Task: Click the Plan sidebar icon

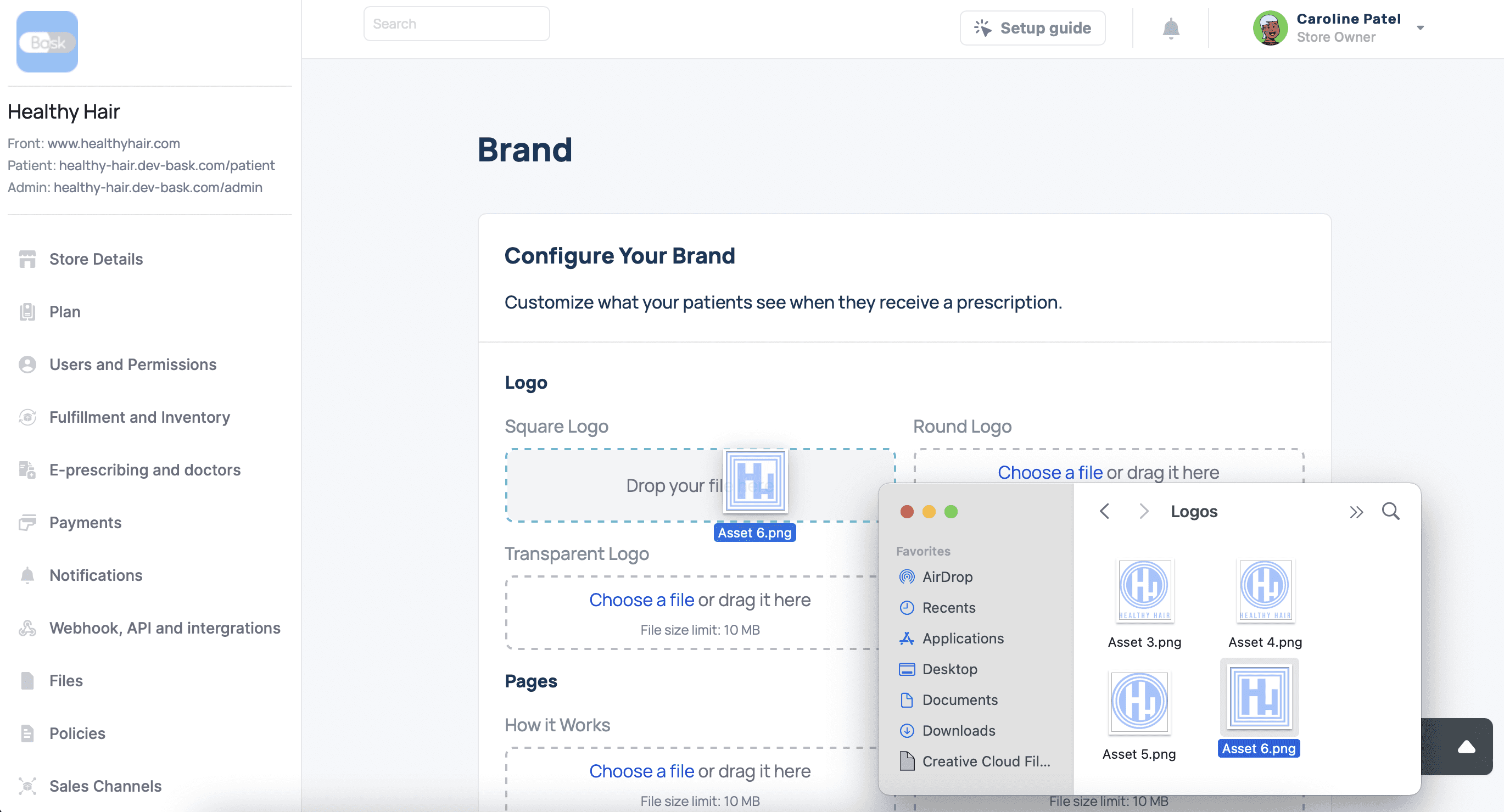Action: click(x=28, y=311)
